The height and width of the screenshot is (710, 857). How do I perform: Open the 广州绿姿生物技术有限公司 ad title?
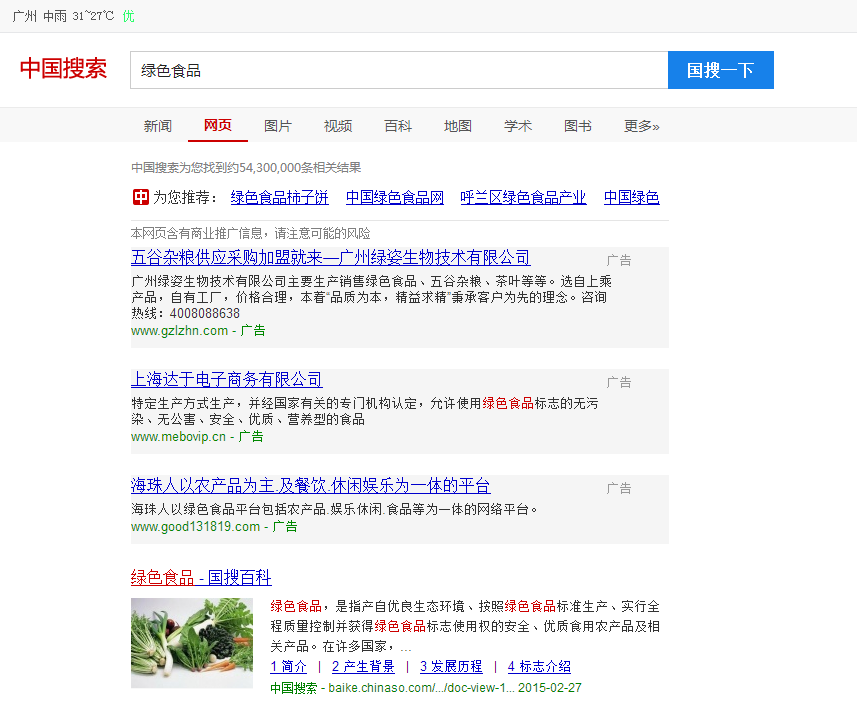331,257
